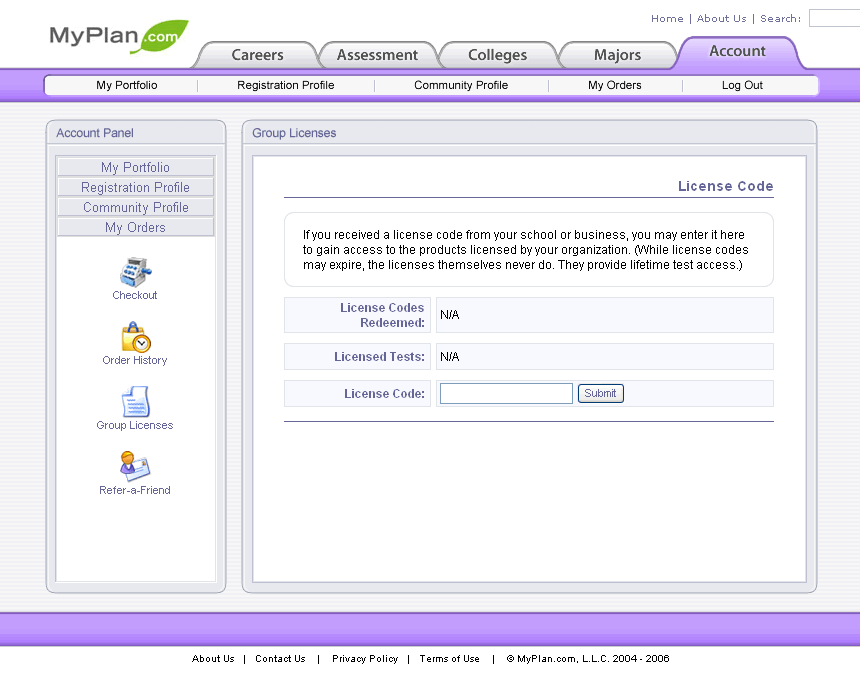Click the N/A value beside License Codes Redeemed
This screenshot has height=680, width=860.
pyautogui.click(x=450, y=315)
